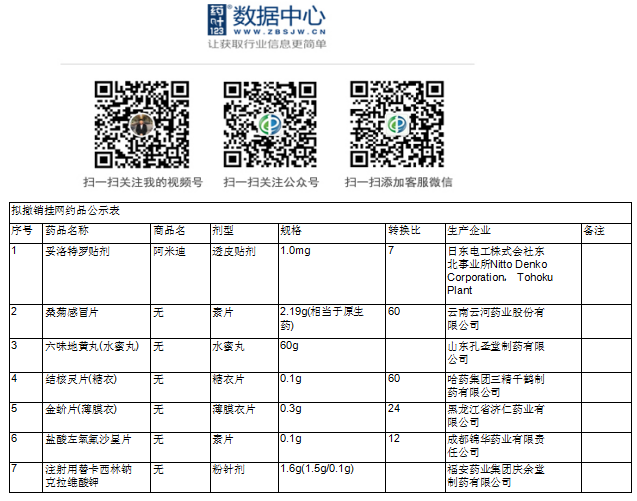
Task: Select conversion ratio 7 in row 1
Action: coord(391,250)
